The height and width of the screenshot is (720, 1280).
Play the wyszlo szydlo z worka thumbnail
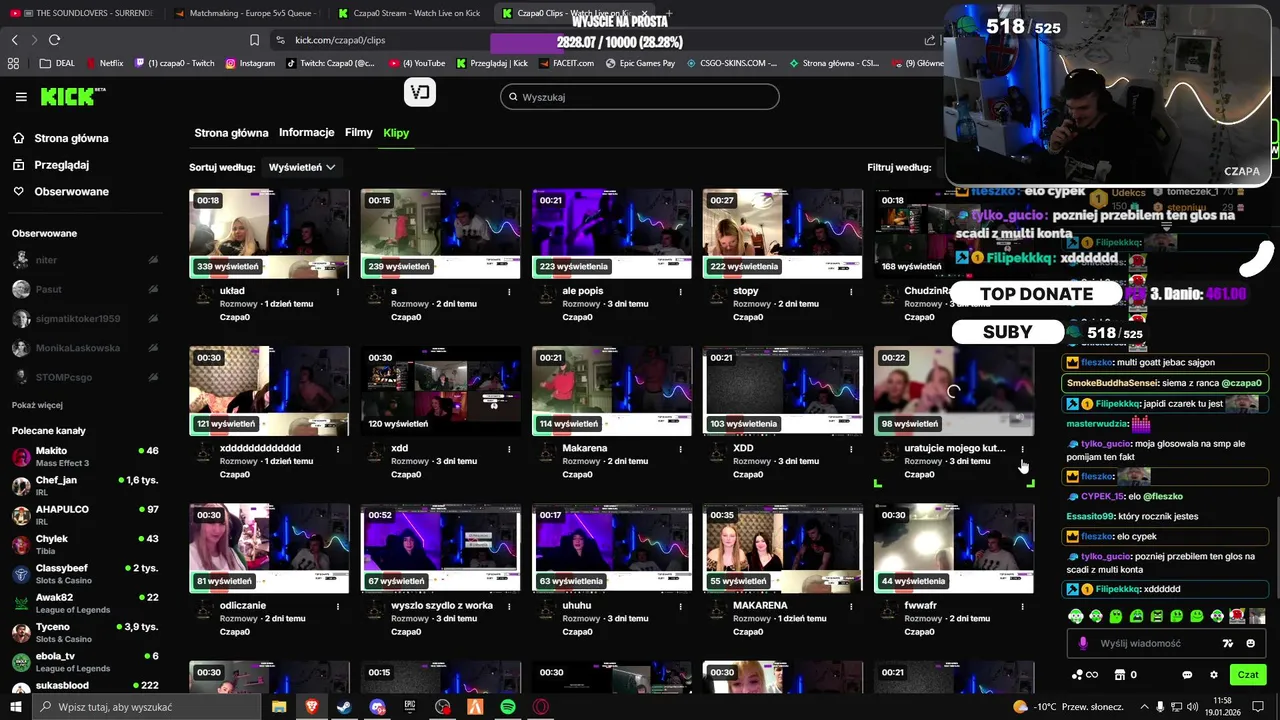click(x=440, y=548)
